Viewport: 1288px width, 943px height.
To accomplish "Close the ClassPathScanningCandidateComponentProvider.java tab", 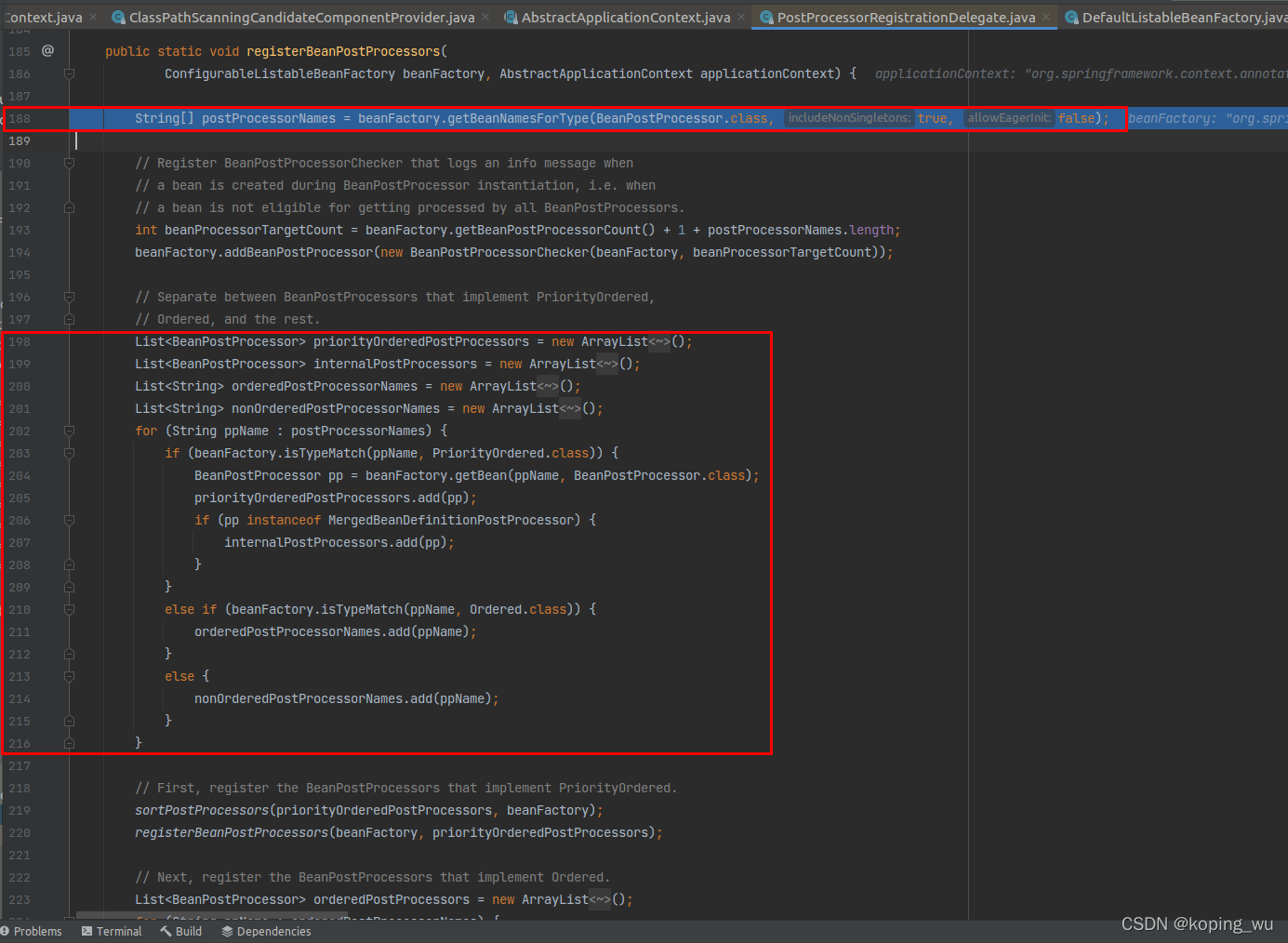I will pyautogui.click(x=485, y=17).
